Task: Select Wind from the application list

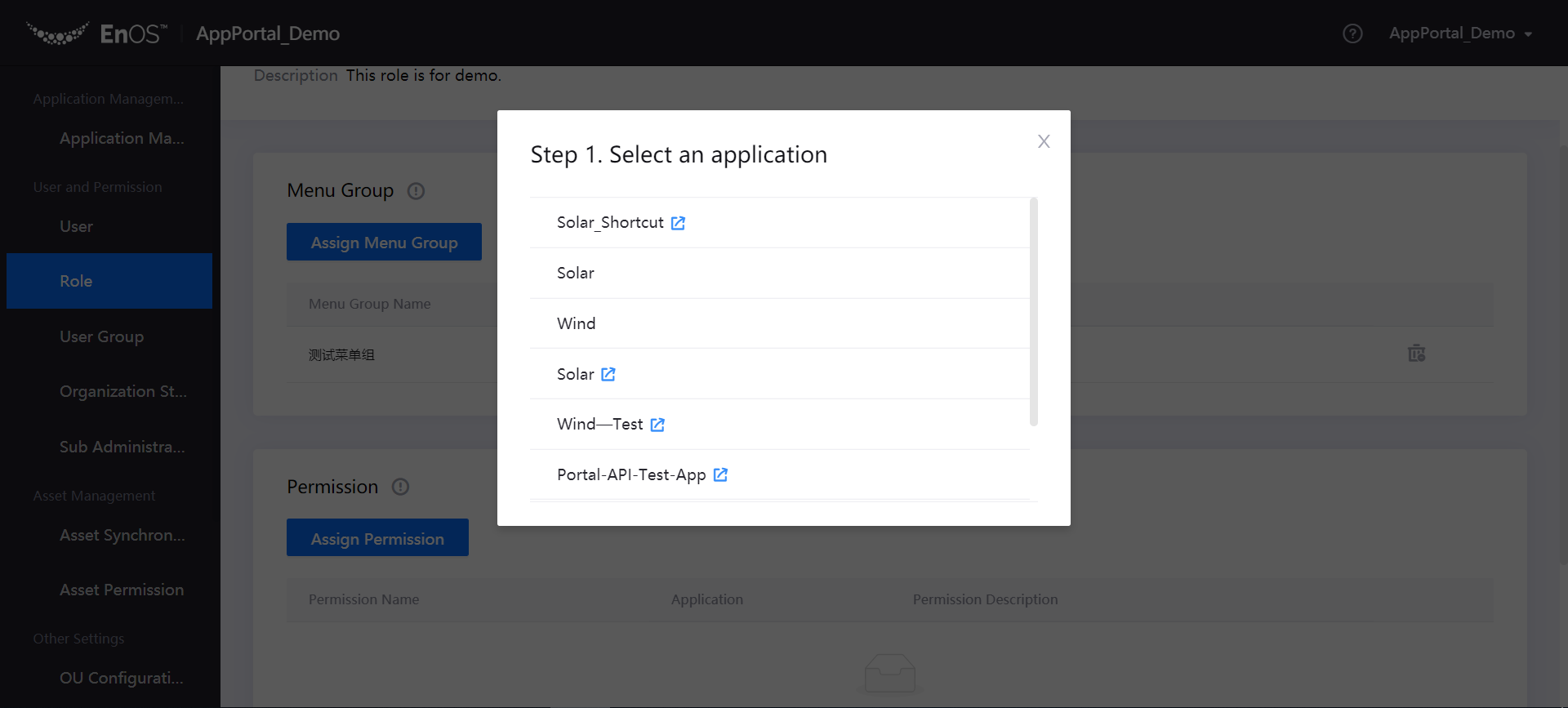Action: (x=577, y=323)
